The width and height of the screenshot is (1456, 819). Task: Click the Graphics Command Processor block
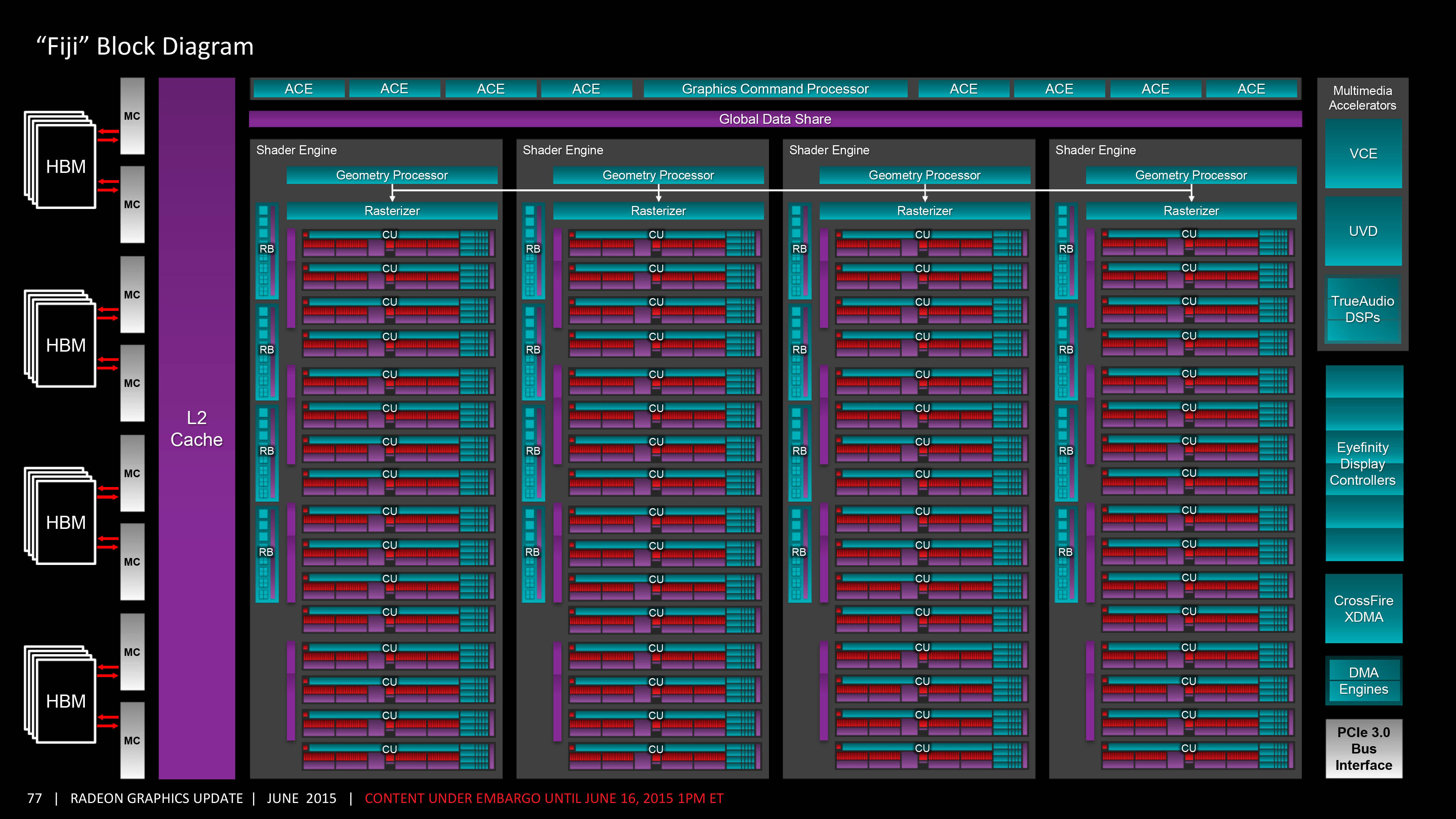(775, 89)
